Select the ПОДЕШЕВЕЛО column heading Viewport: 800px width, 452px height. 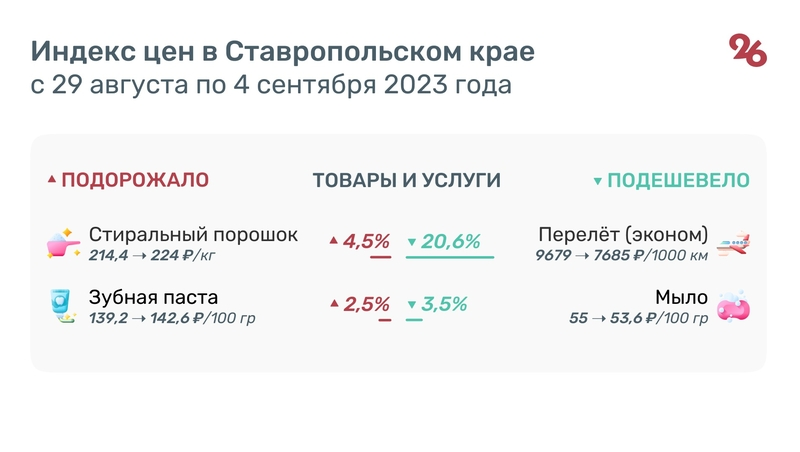(x=678, y=180)
